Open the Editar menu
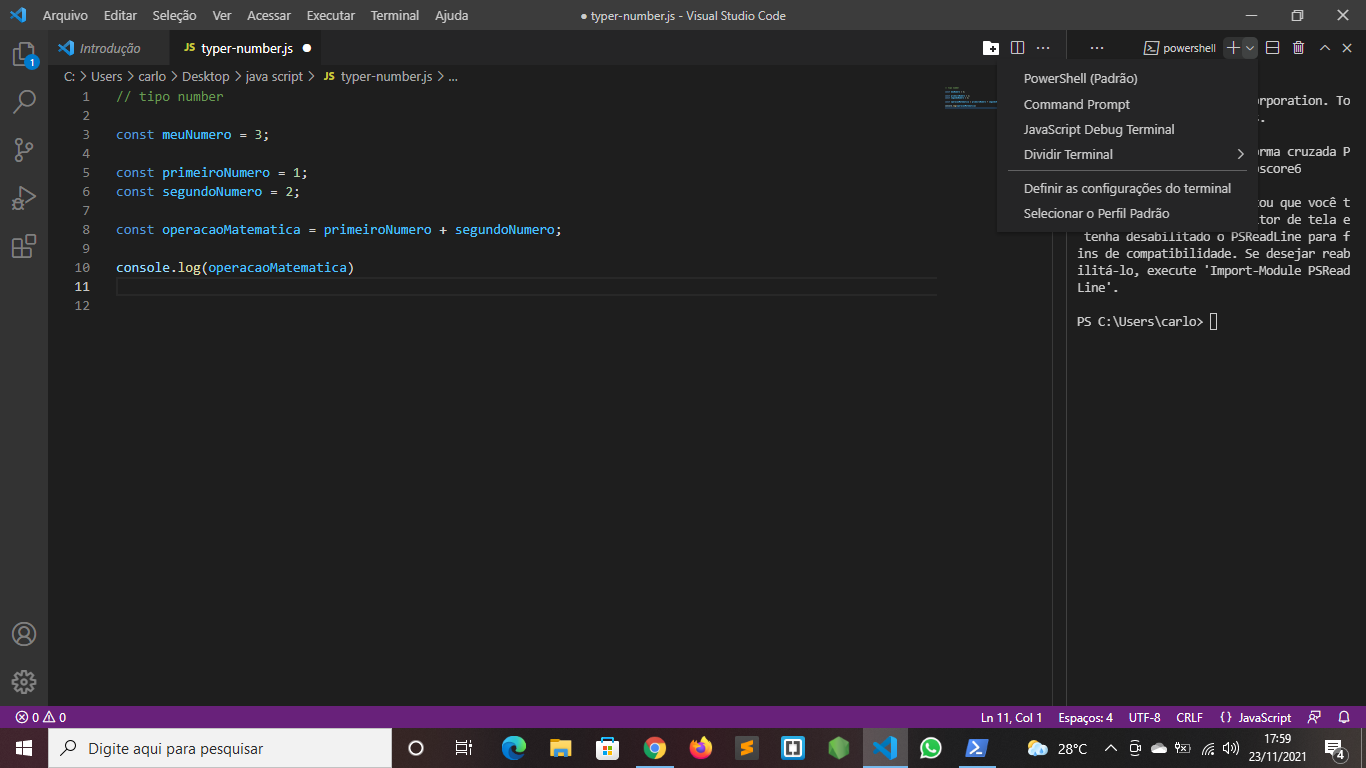The image size is (1366, 768). (x=120, y=15)
